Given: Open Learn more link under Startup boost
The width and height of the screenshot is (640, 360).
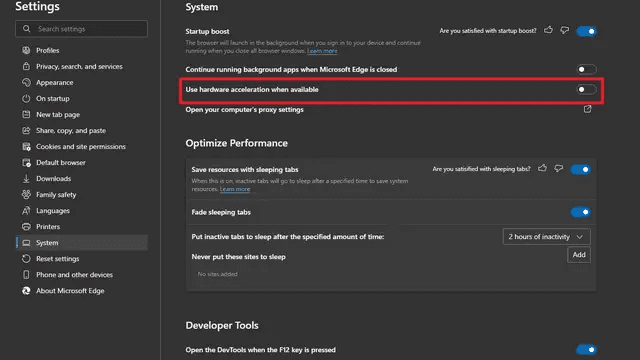Looking at the screenshot, I should click(x=322, y=51).
